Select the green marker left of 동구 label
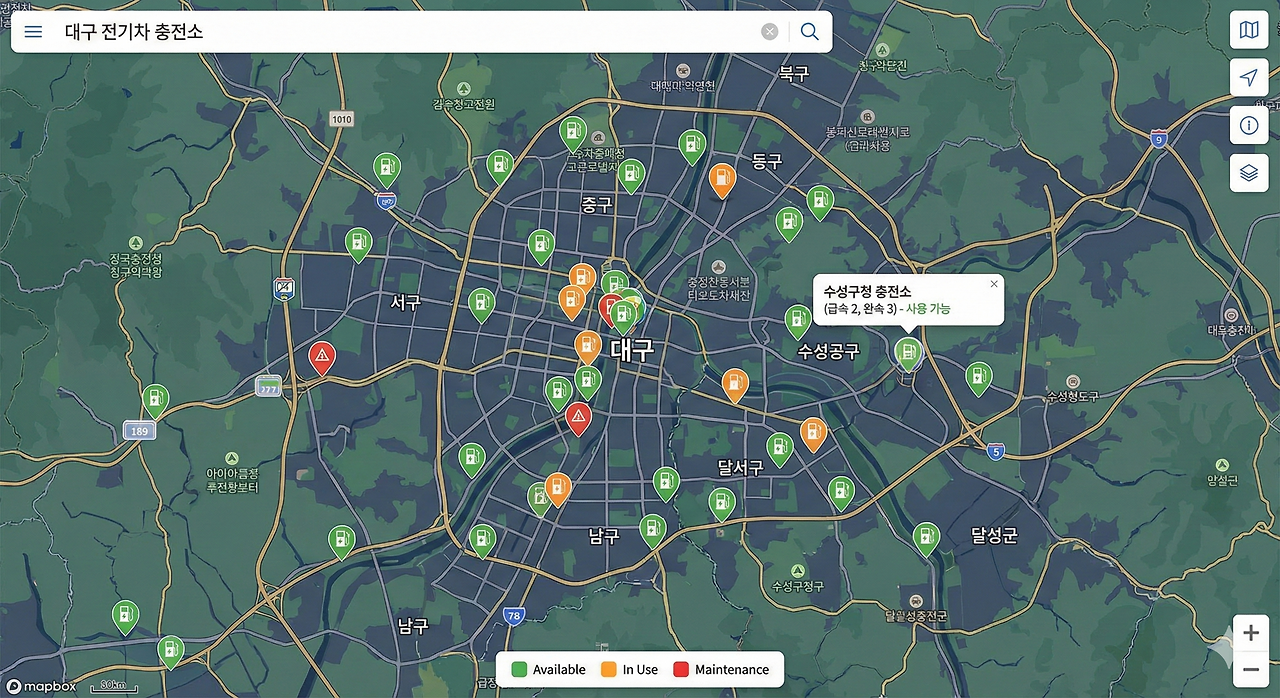The height and width of the screenshot is (698, 1280). click(x=692, y=146)
